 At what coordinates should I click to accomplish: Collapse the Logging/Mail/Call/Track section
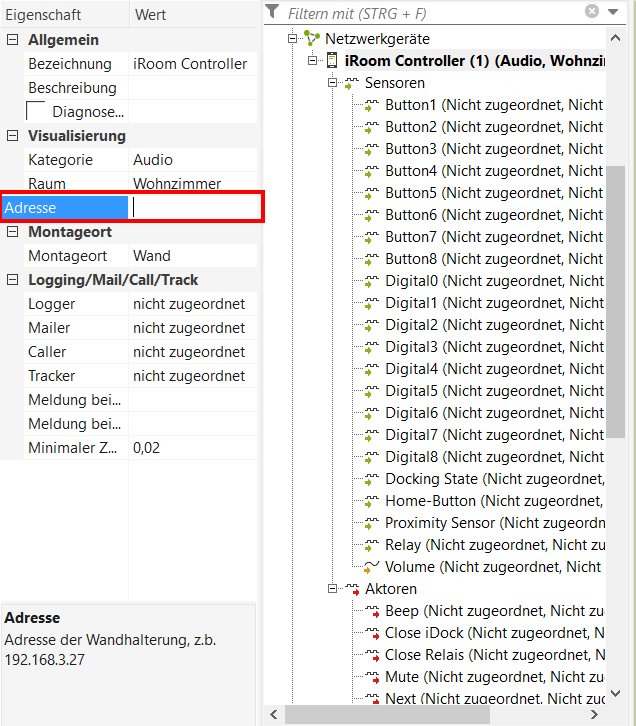(x=12, y=280)
